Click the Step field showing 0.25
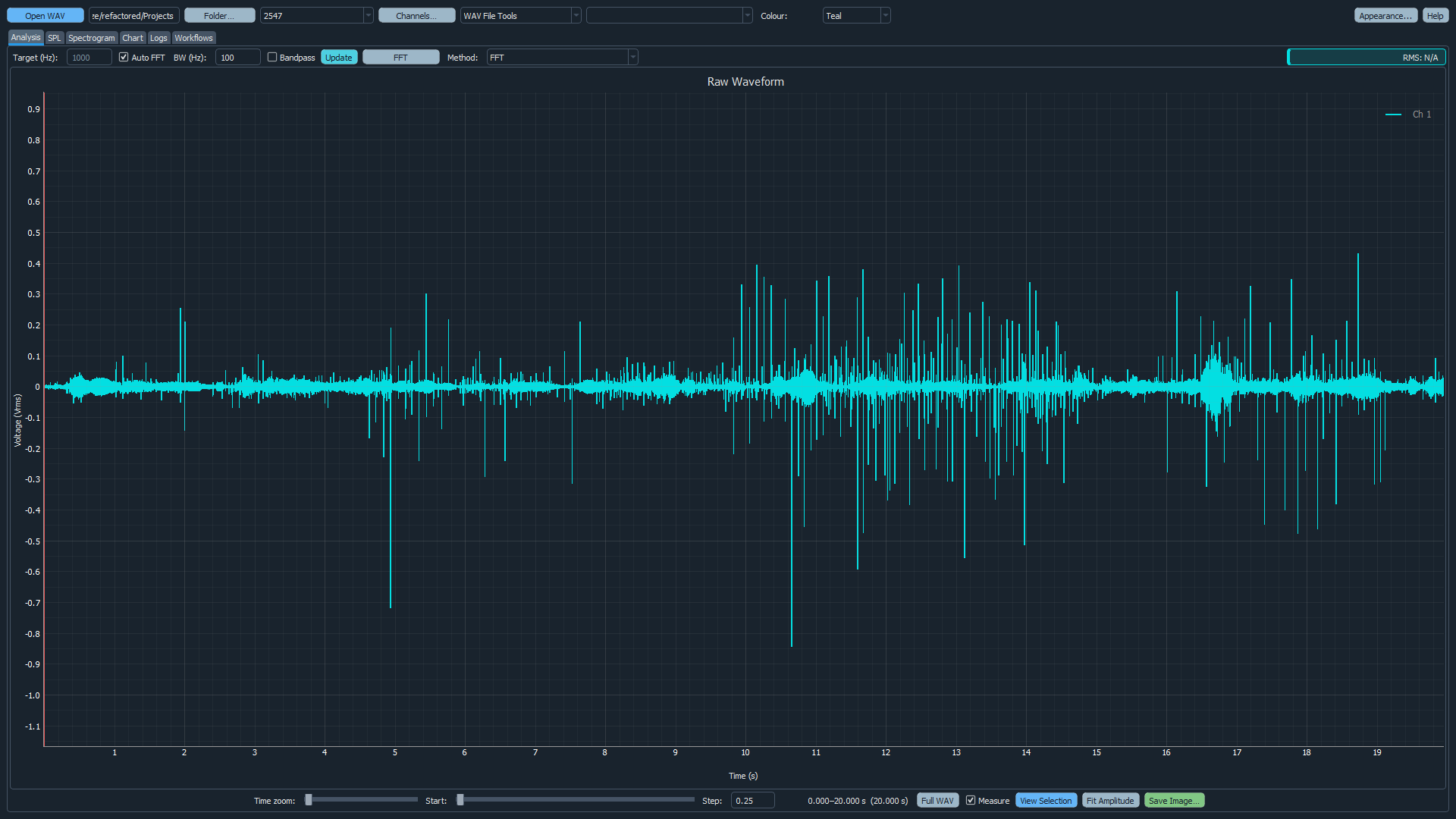This screenshot has height=819, width=1456. tap(752, 801)
